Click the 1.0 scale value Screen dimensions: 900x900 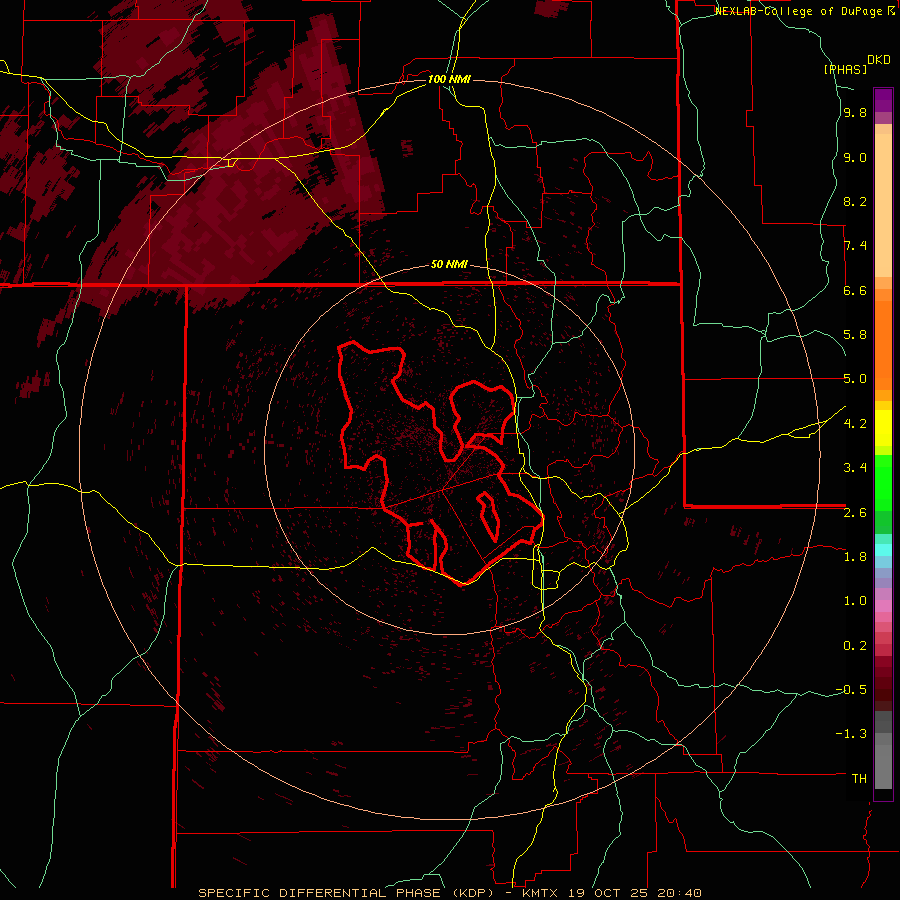[855, 601]
